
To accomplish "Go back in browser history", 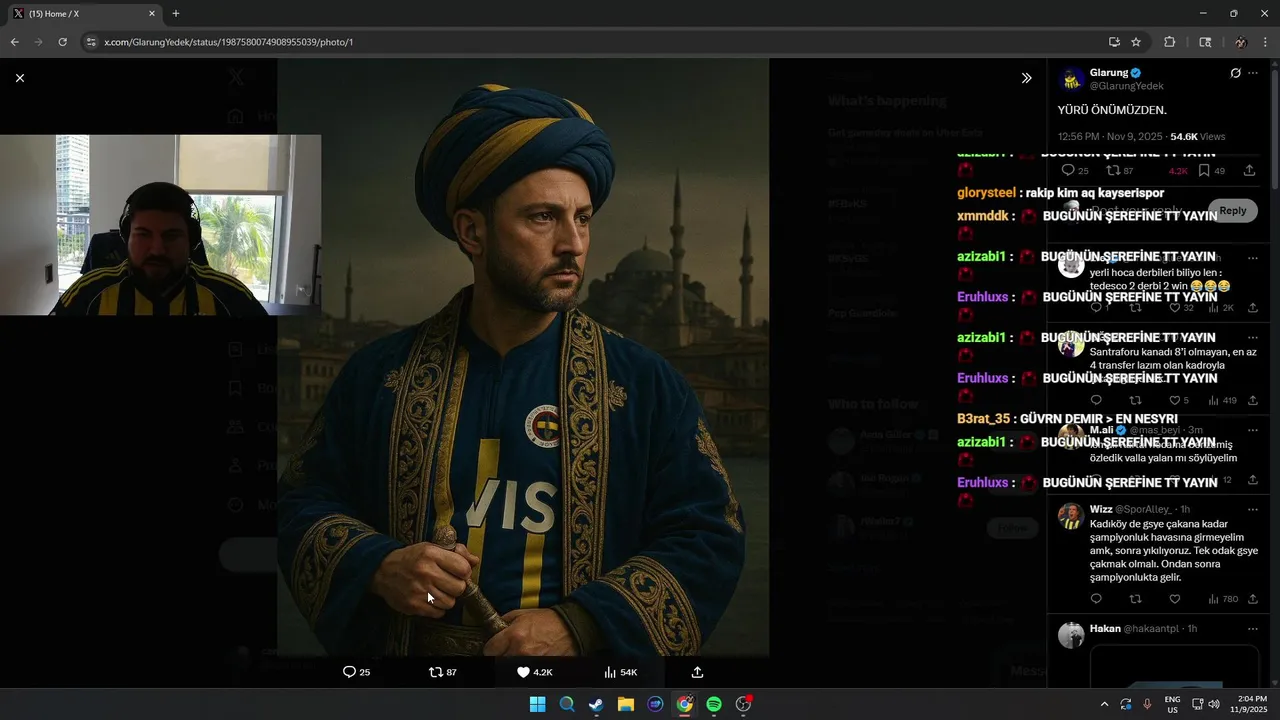I will coord(14,42).
